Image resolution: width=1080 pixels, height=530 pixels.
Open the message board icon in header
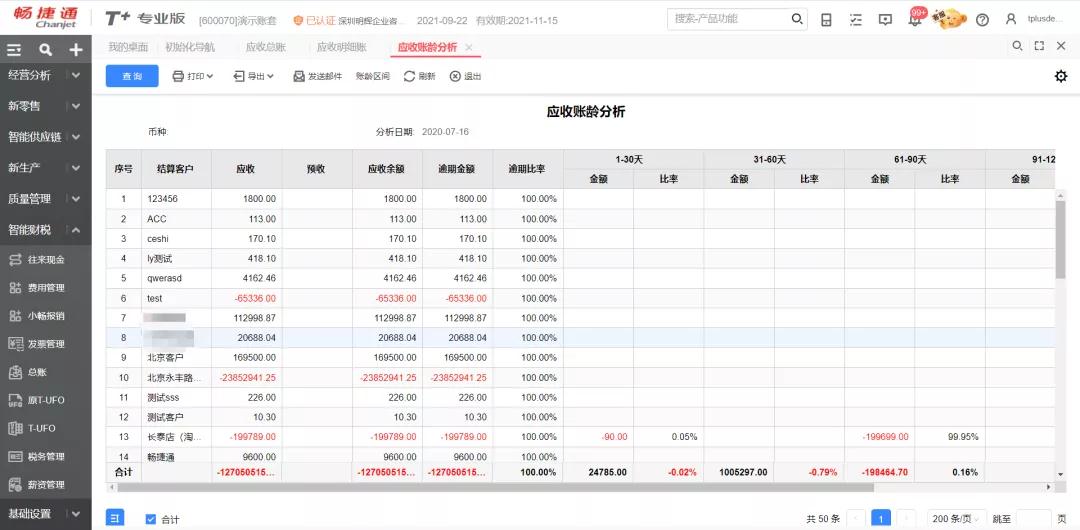tap(886, 19)
